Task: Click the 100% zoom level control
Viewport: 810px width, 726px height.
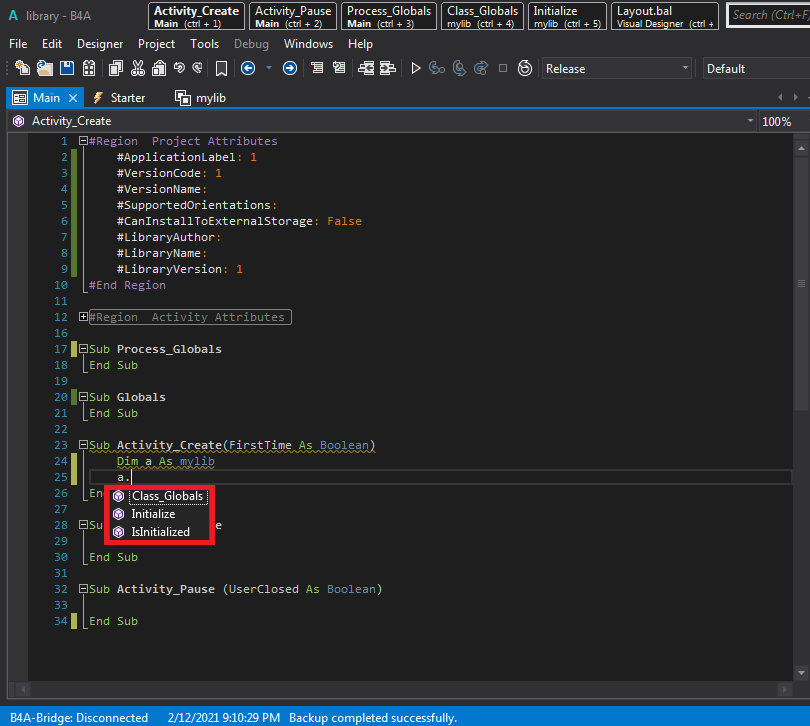Action: click(777, 121)
